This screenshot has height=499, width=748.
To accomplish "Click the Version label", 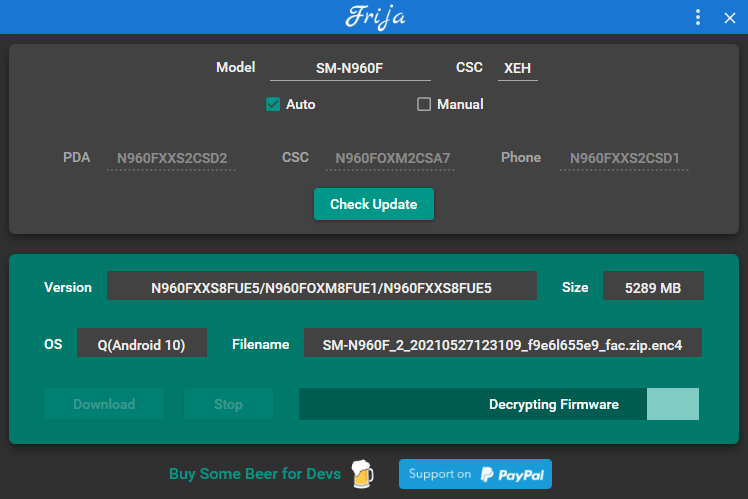I will click(x=68, y=287).
